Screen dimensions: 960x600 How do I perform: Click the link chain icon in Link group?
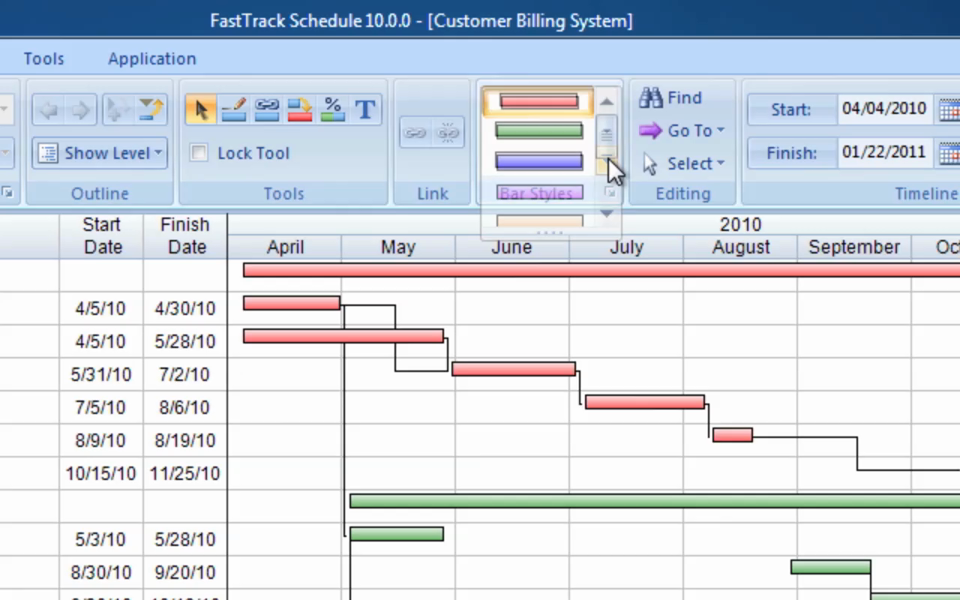(415, 132)
